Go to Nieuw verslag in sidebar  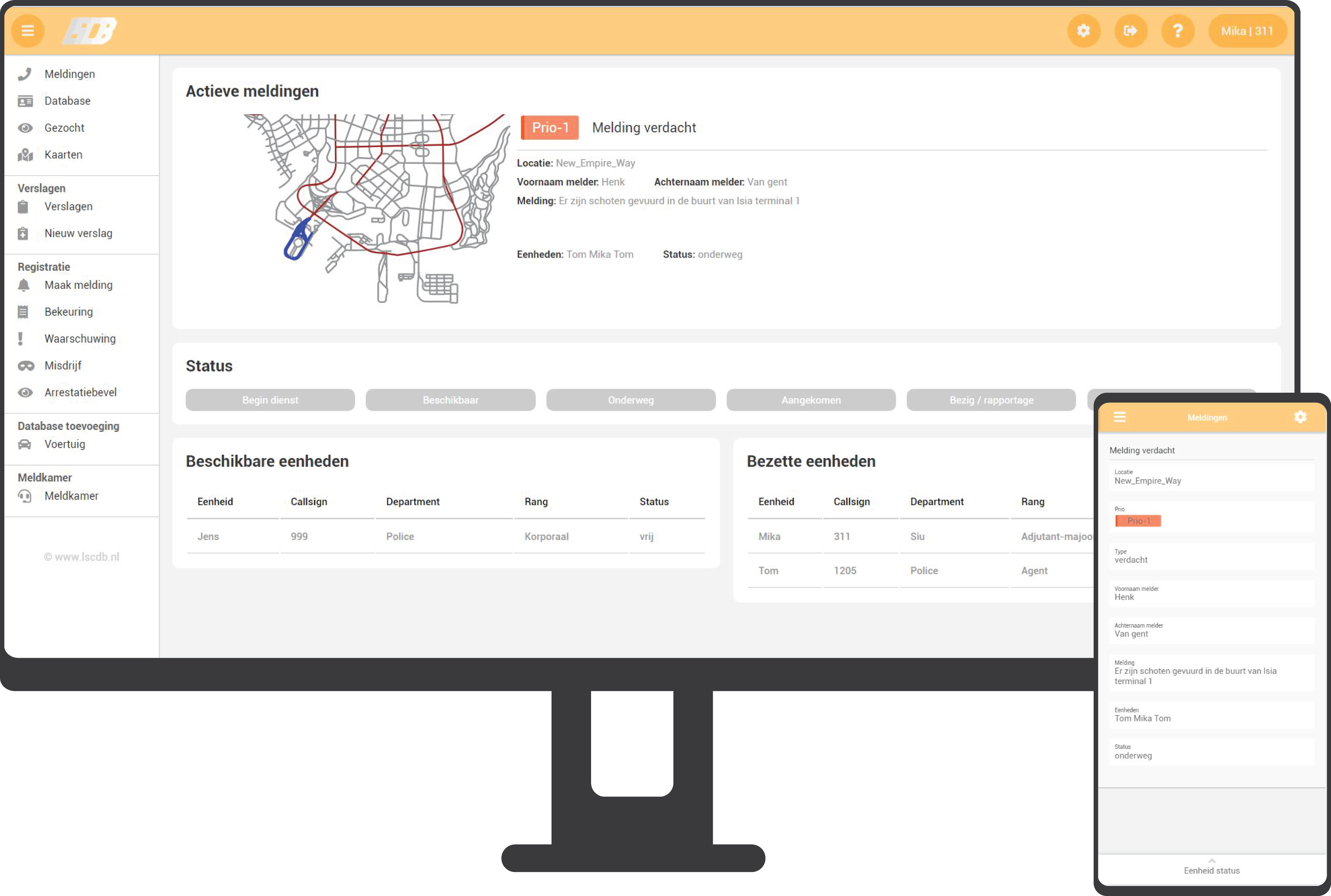click(78, 233)
